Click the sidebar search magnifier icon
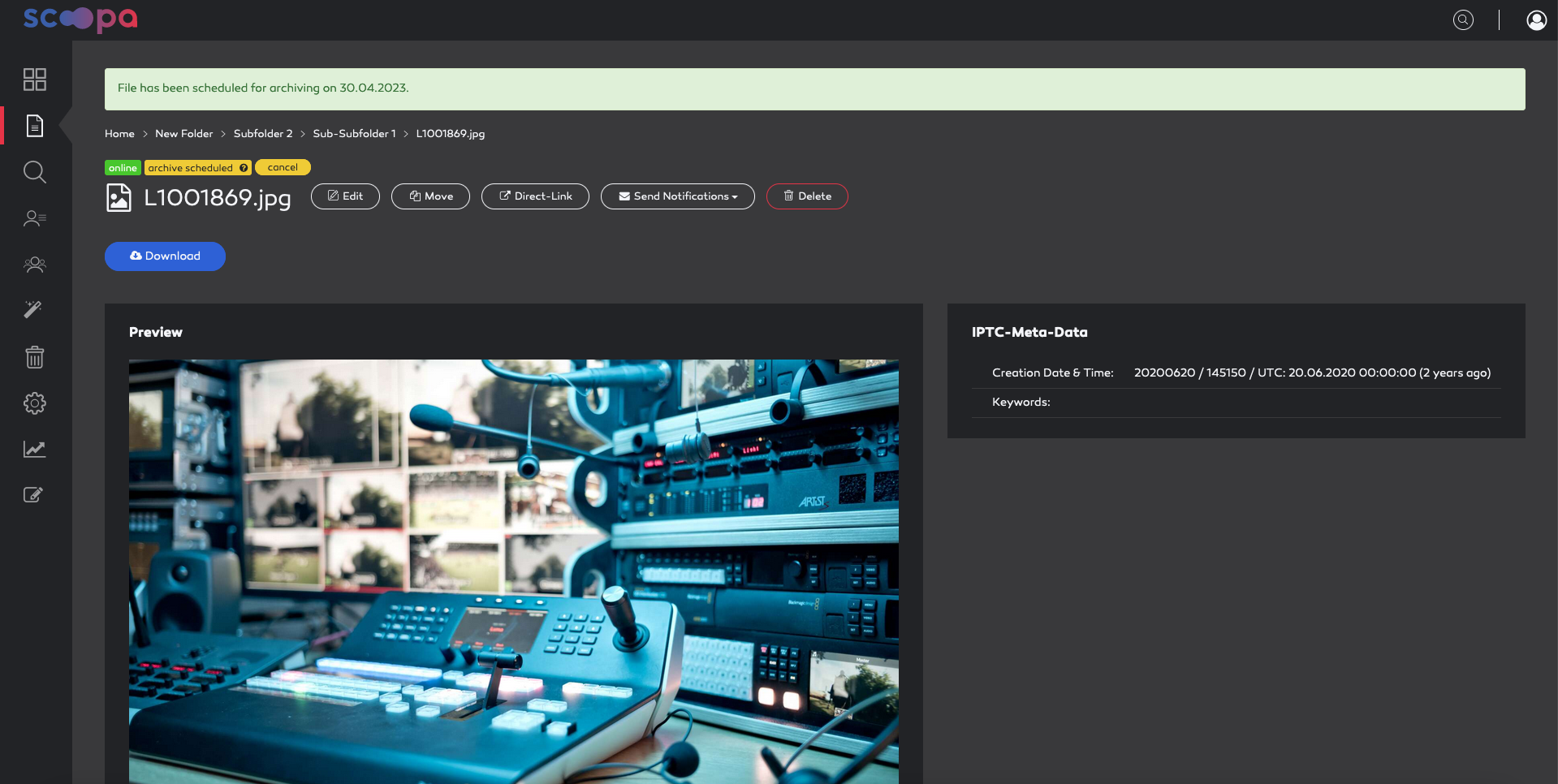The image size is (1558, 784). click(35, 172)
